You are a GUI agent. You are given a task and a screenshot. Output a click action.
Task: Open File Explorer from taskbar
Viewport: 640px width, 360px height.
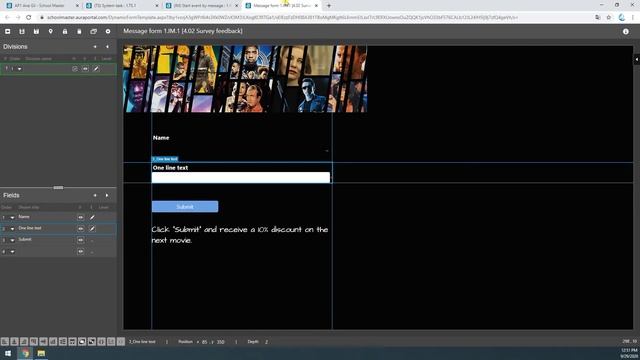[x=41, y=353]
